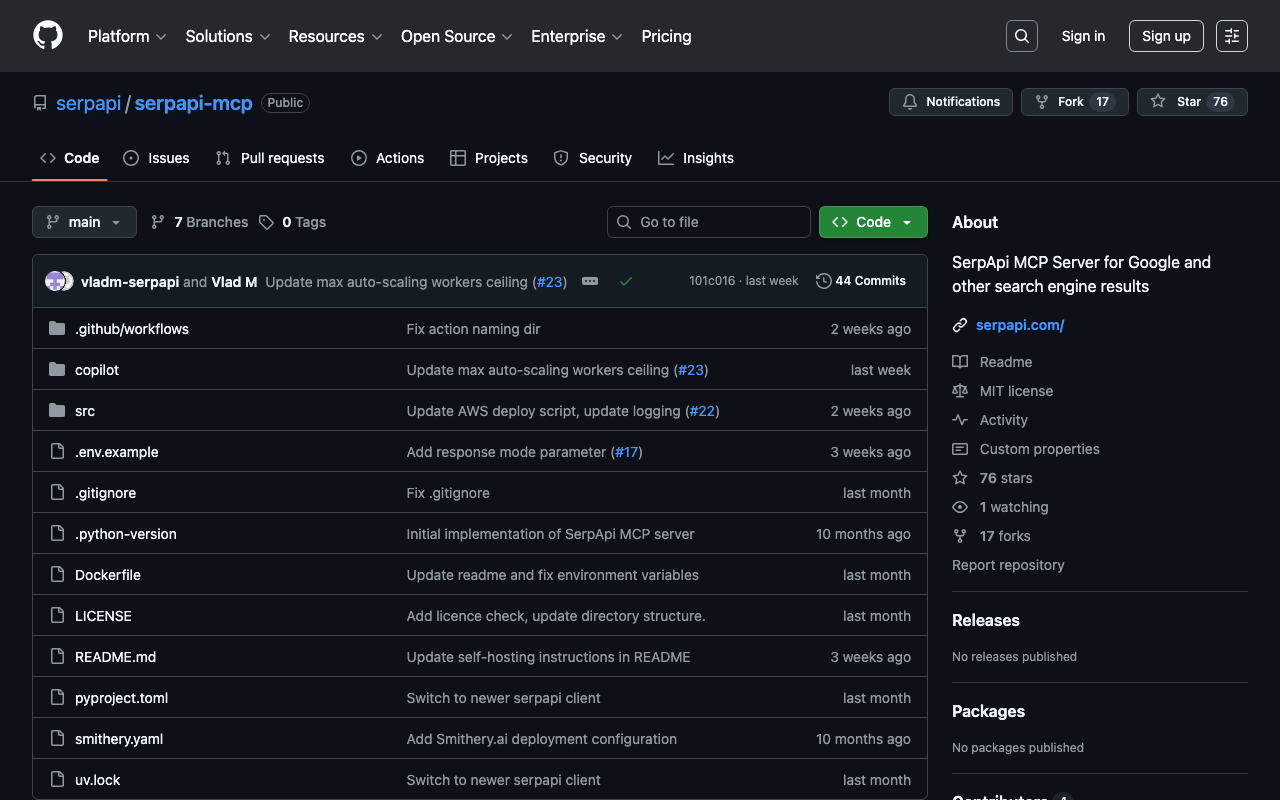Star the serpapi-mcp repository
This screenshot has width=1280, height=800.
(x=1191, y=102)
